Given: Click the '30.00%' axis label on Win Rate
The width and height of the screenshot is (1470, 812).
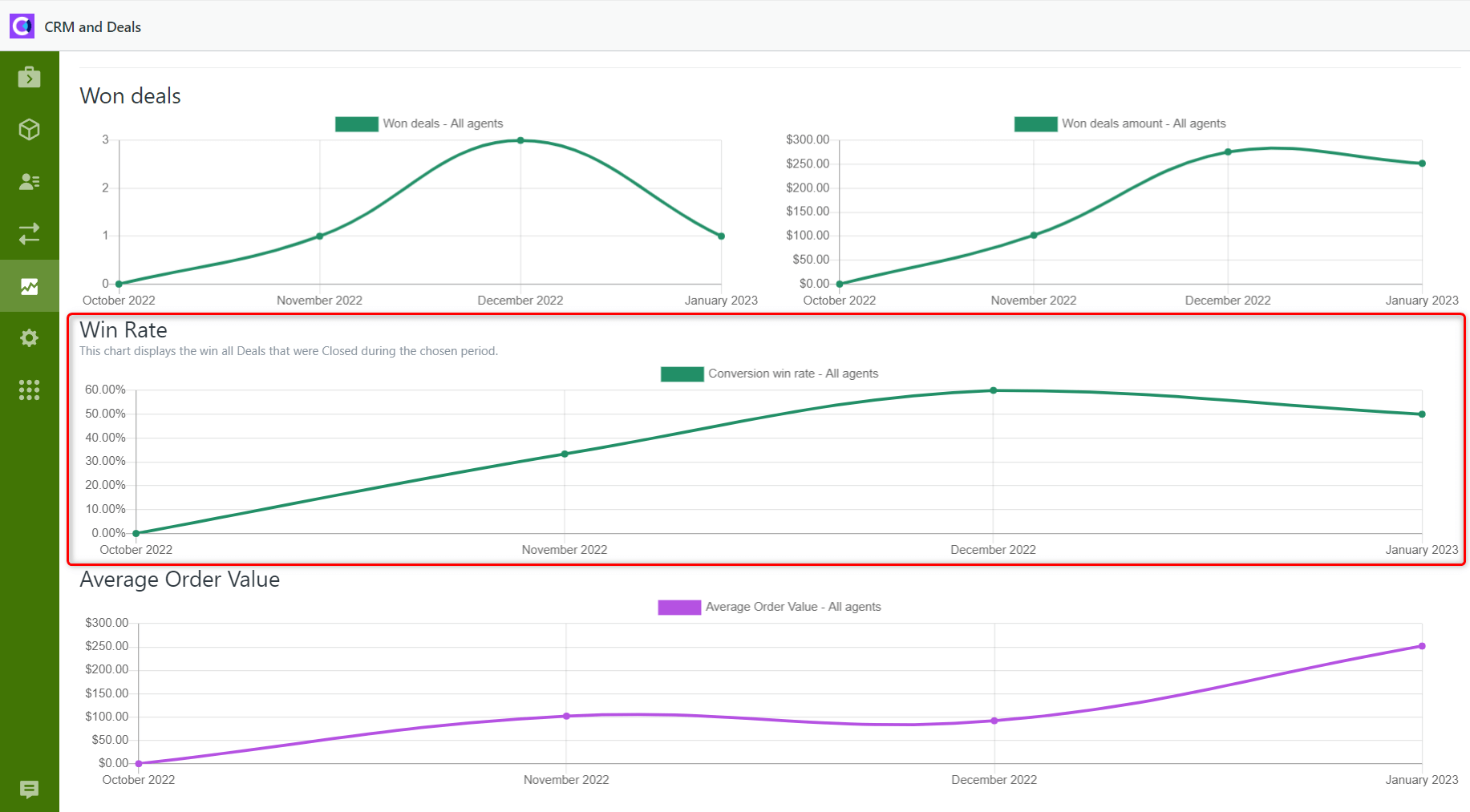Looking at the screenshot, I should coord(105,461).
